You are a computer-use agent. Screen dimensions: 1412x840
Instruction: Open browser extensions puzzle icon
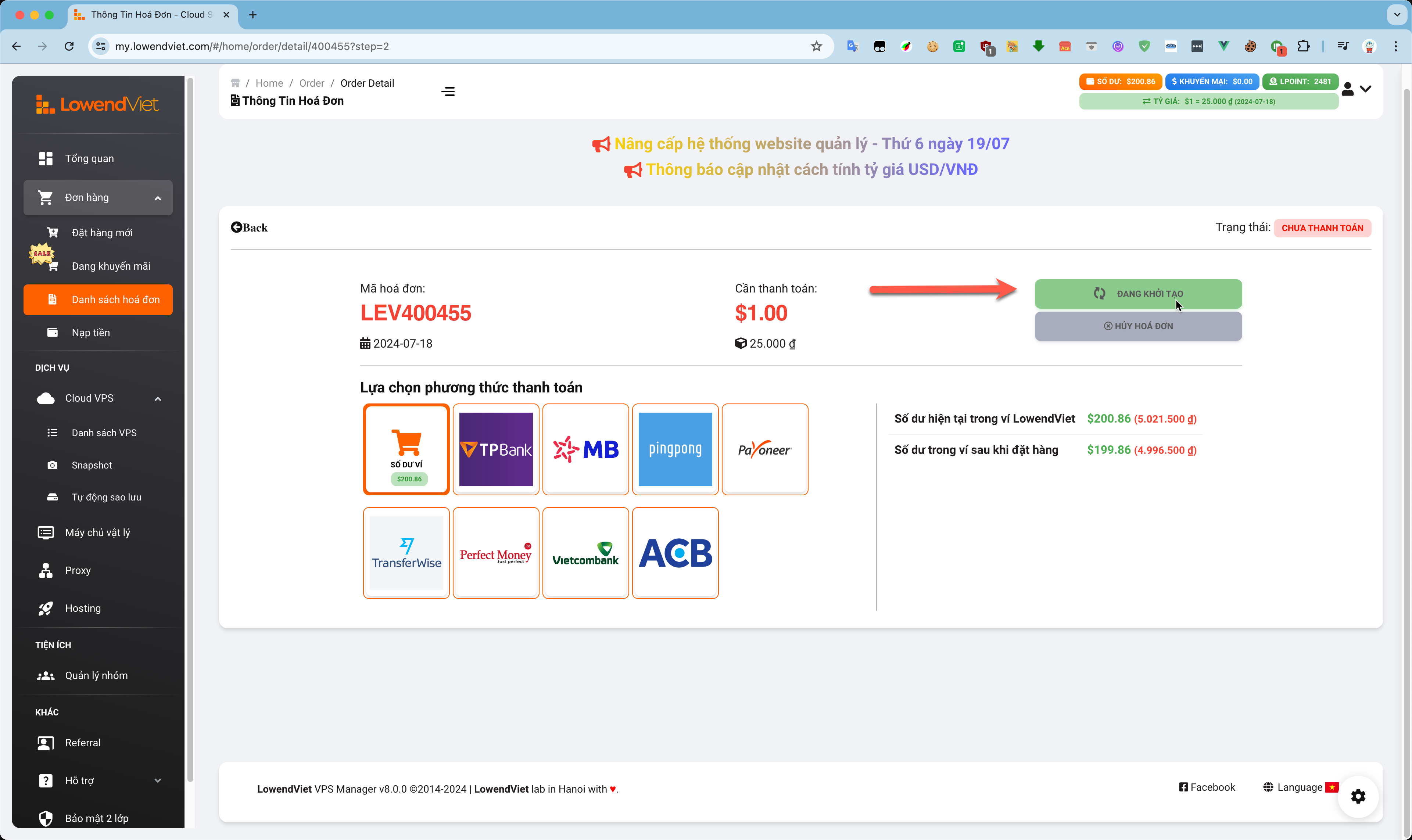1303,46
